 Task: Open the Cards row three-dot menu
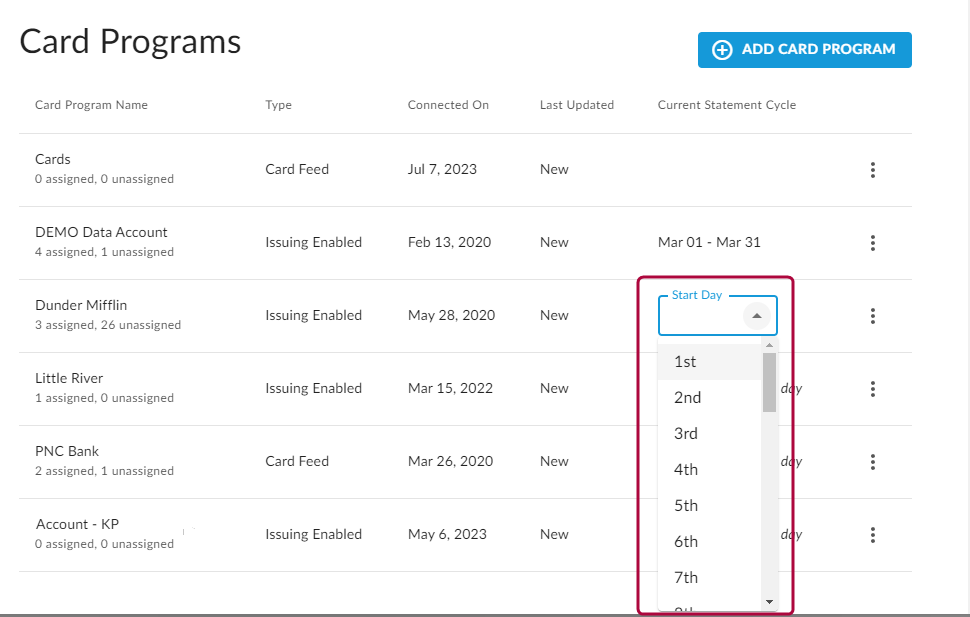[x=873, y=170]
